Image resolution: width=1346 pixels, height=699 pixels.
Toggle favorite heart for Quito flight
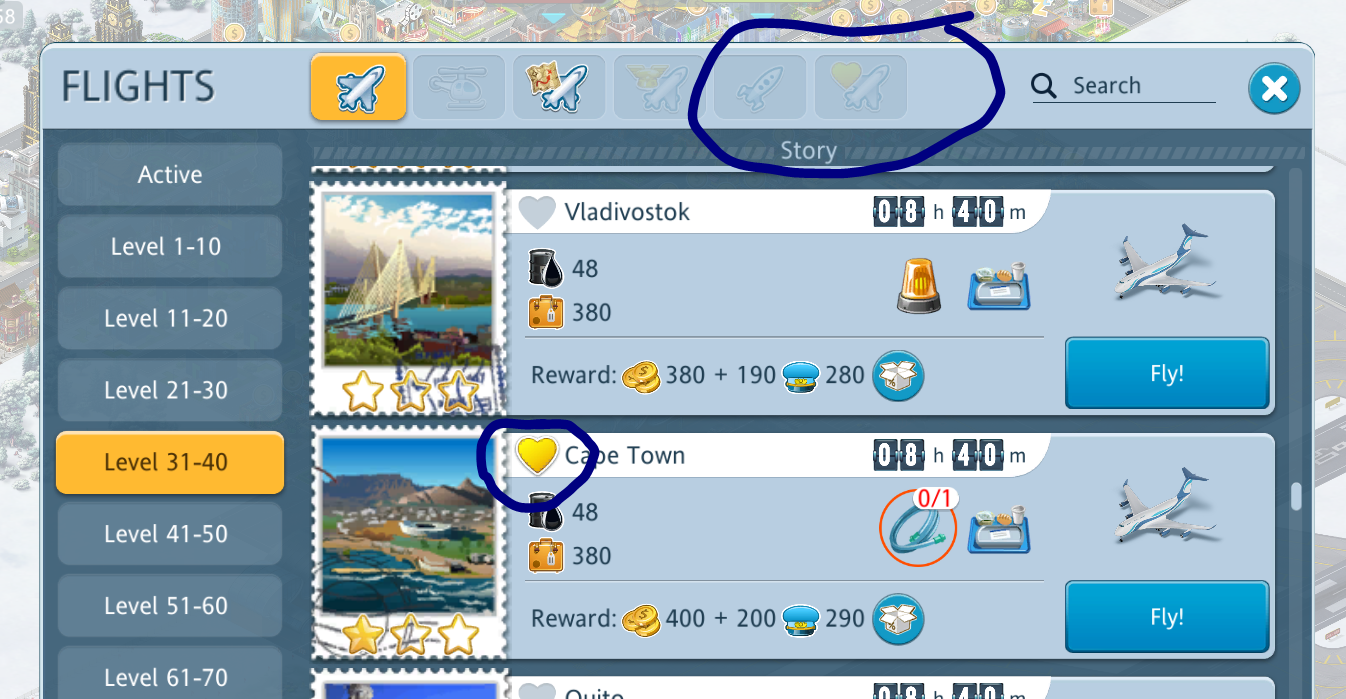(x=536, y=691)
